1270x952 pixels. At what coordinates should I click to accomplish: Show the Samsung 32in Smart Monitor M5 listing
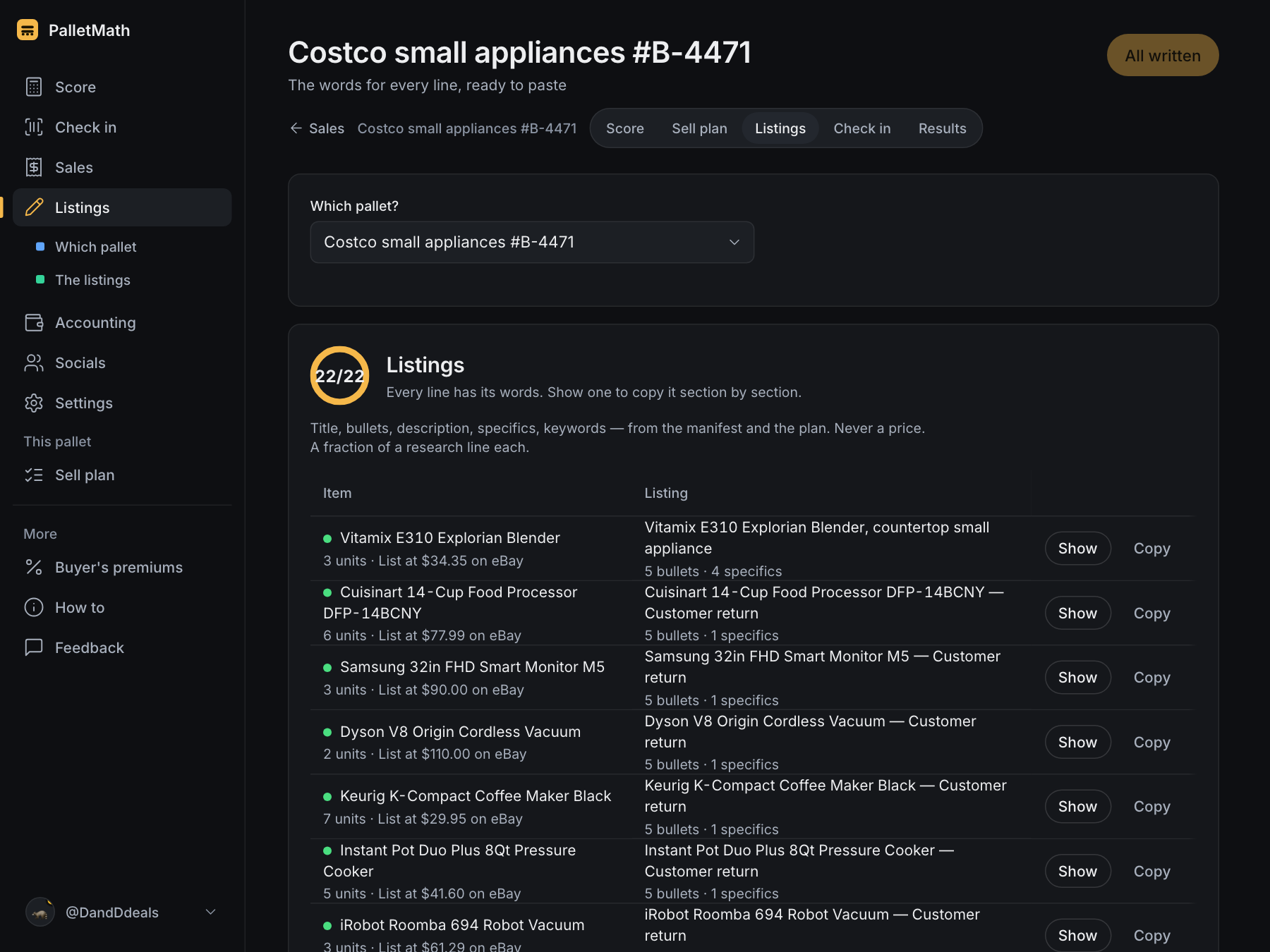(x=1077, y=677)
